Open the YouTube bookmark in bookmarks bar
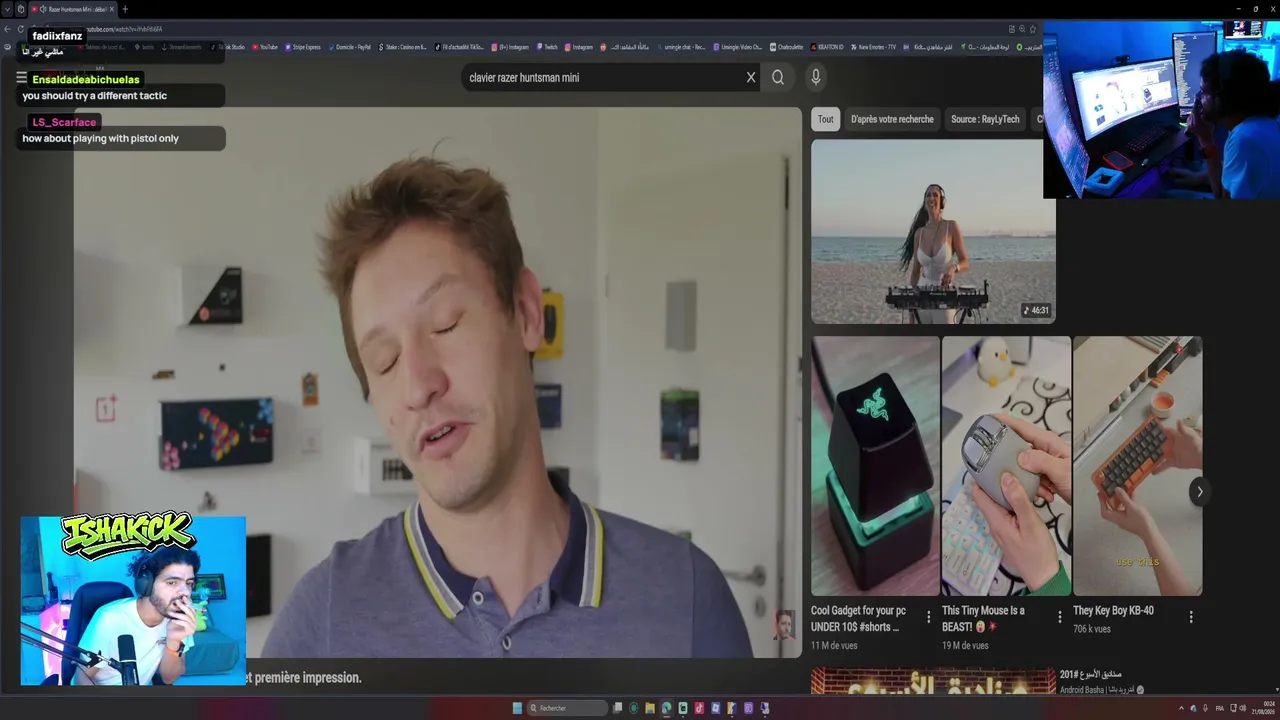 [x=265, y=47]
